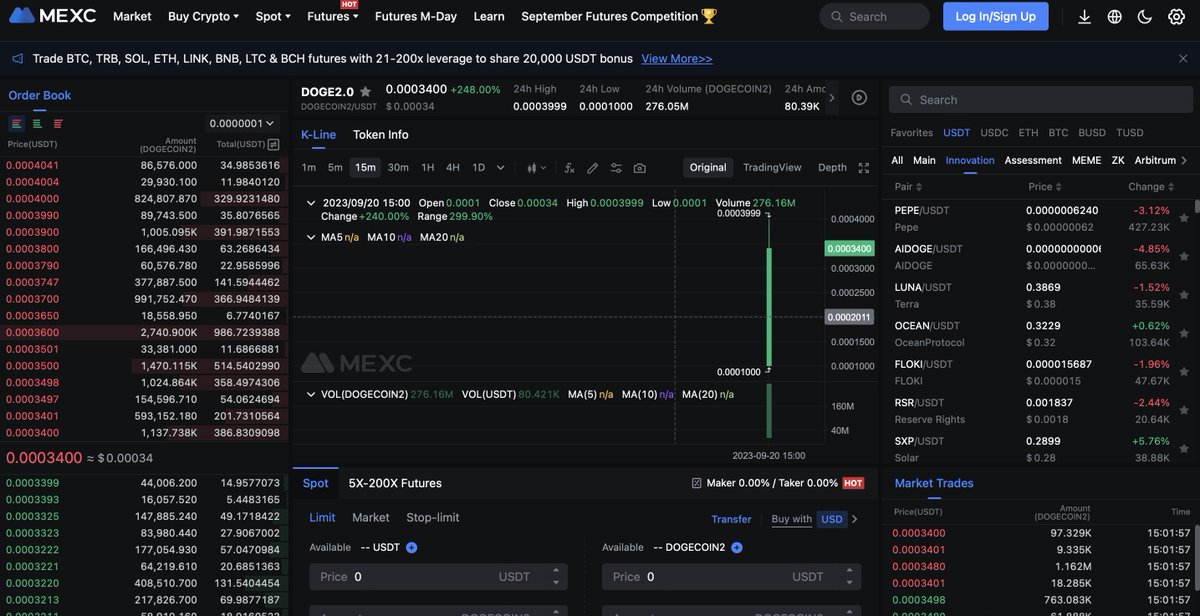1200x616 pixels.
Task: Favorite the SXP/USDT pair star
Action: [x=1184, y=449]
